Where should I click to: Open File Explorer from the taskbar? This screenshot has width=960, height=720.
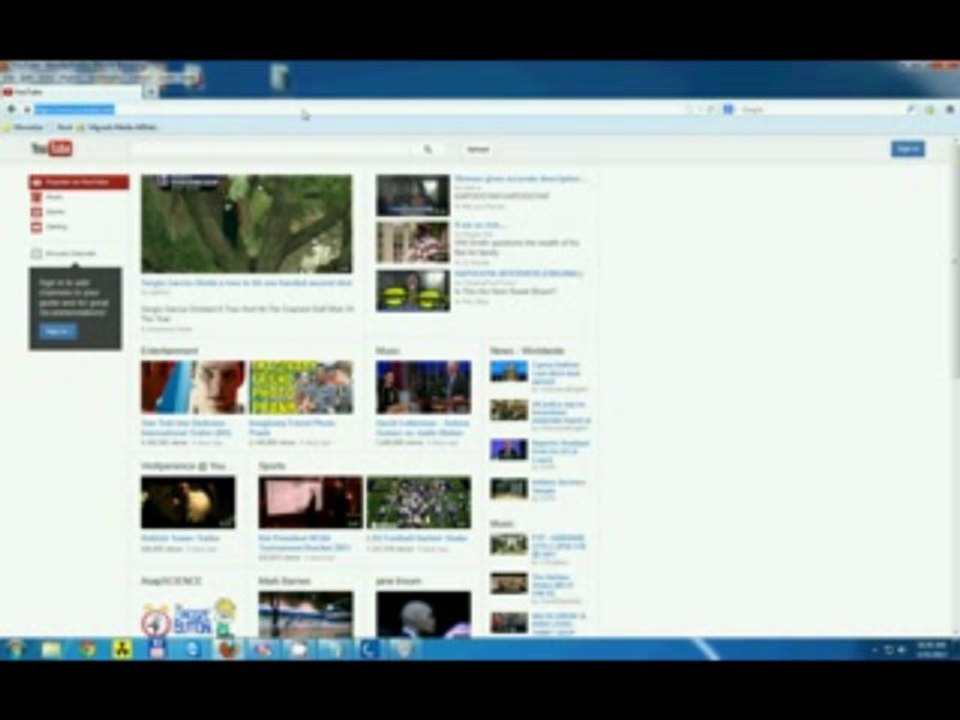(51, 649)
